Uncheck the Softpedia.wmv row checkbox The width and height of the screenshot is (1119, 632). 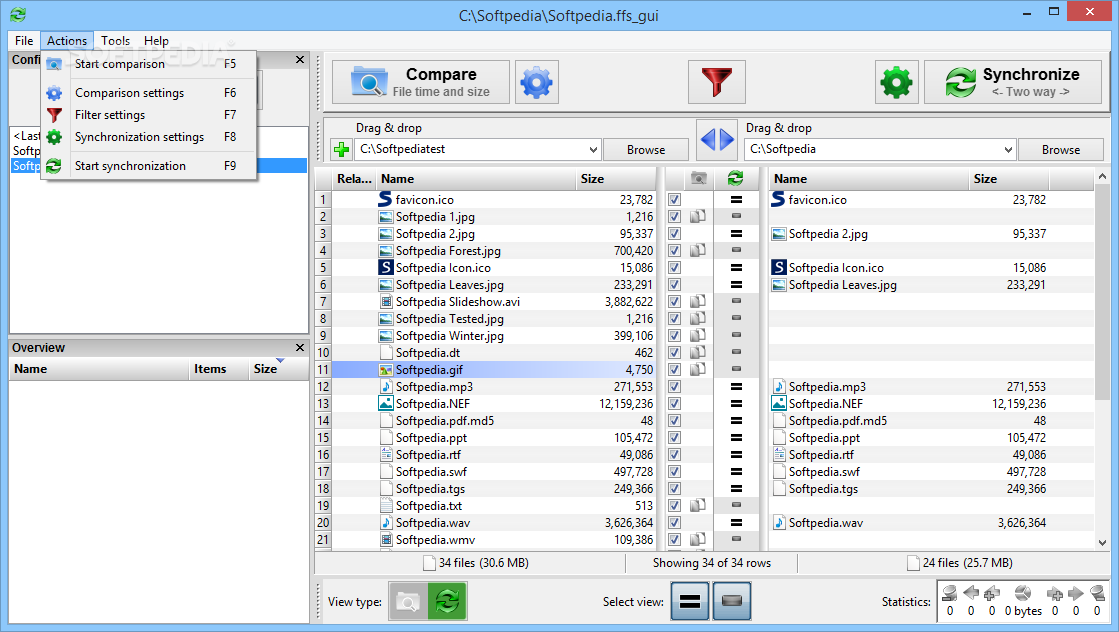pyautogui.click(x=674, y=539)
